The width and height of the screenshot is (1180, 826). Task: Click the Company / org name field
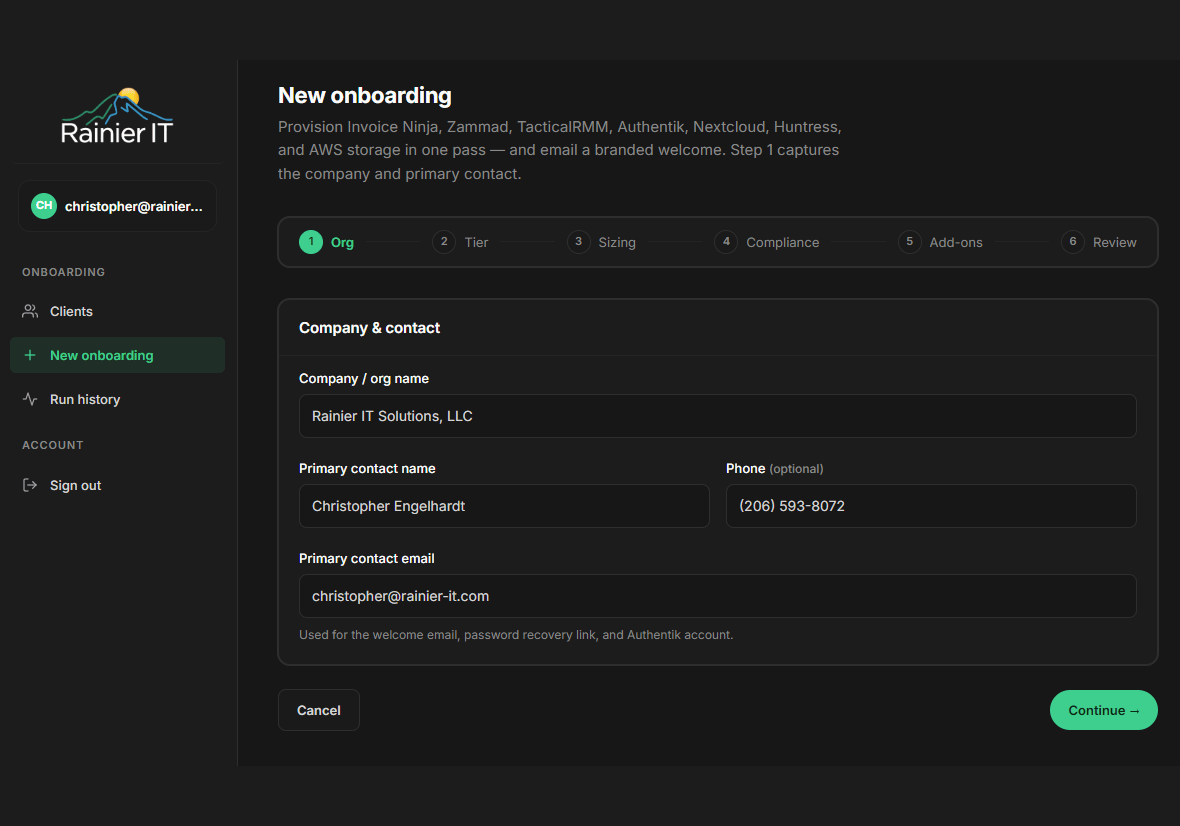[717, 416]
